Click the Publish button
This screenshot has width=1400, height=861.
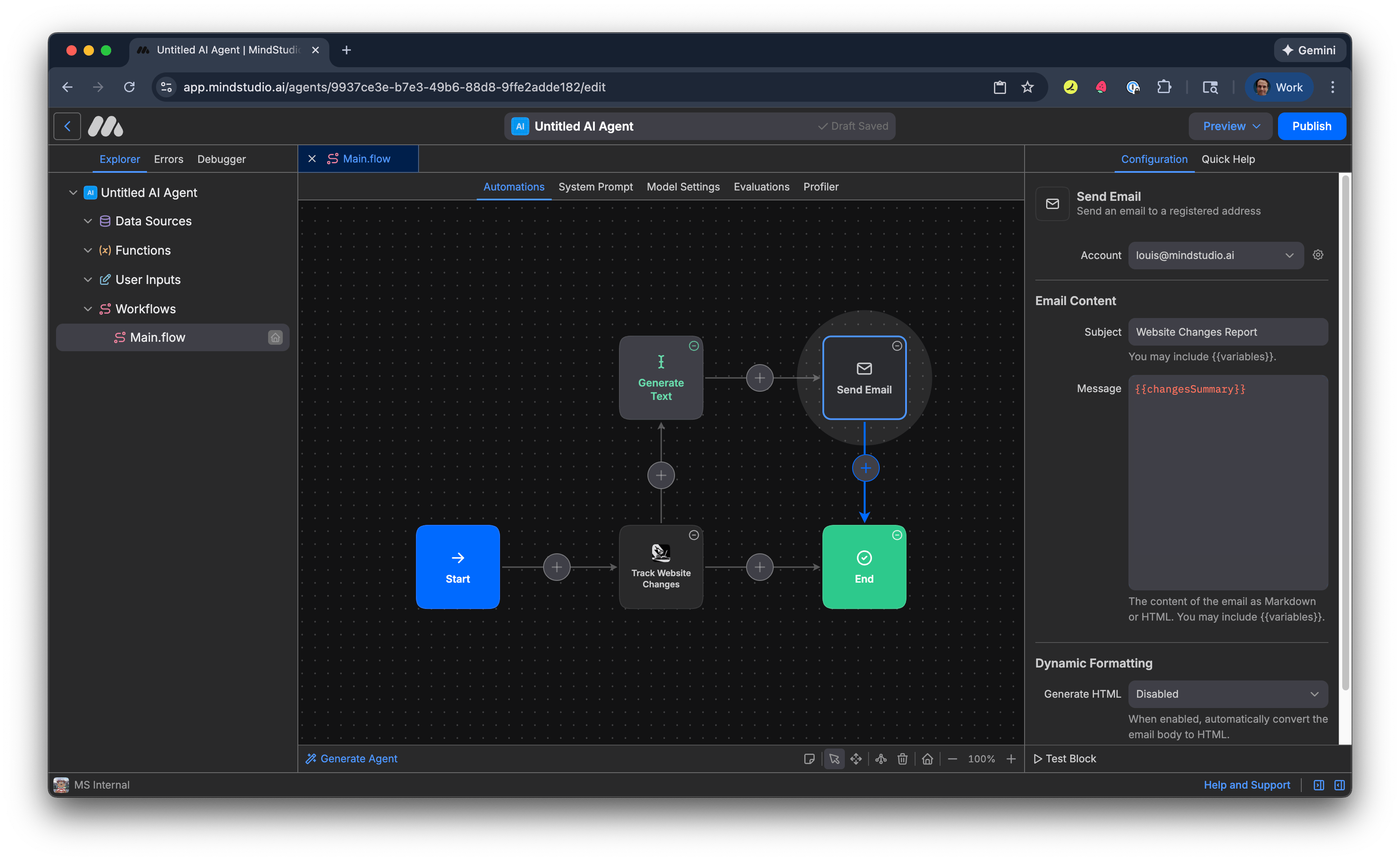(1312, 126)
